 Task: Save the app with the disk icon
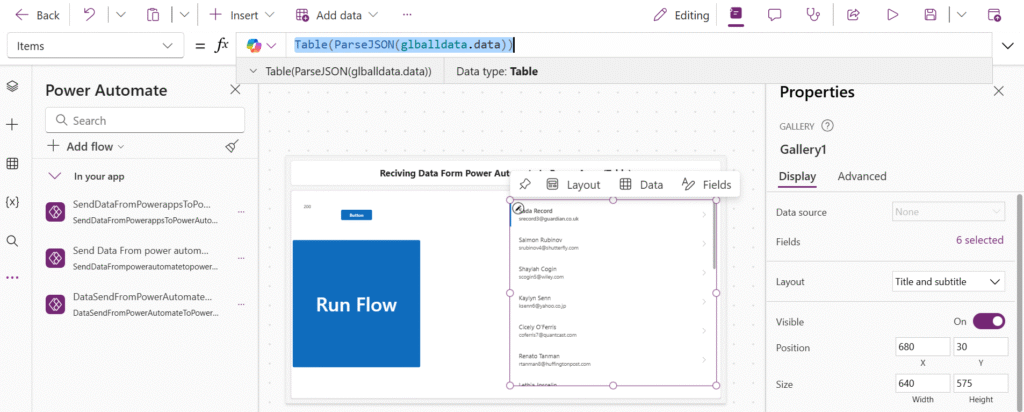point(931,15)
